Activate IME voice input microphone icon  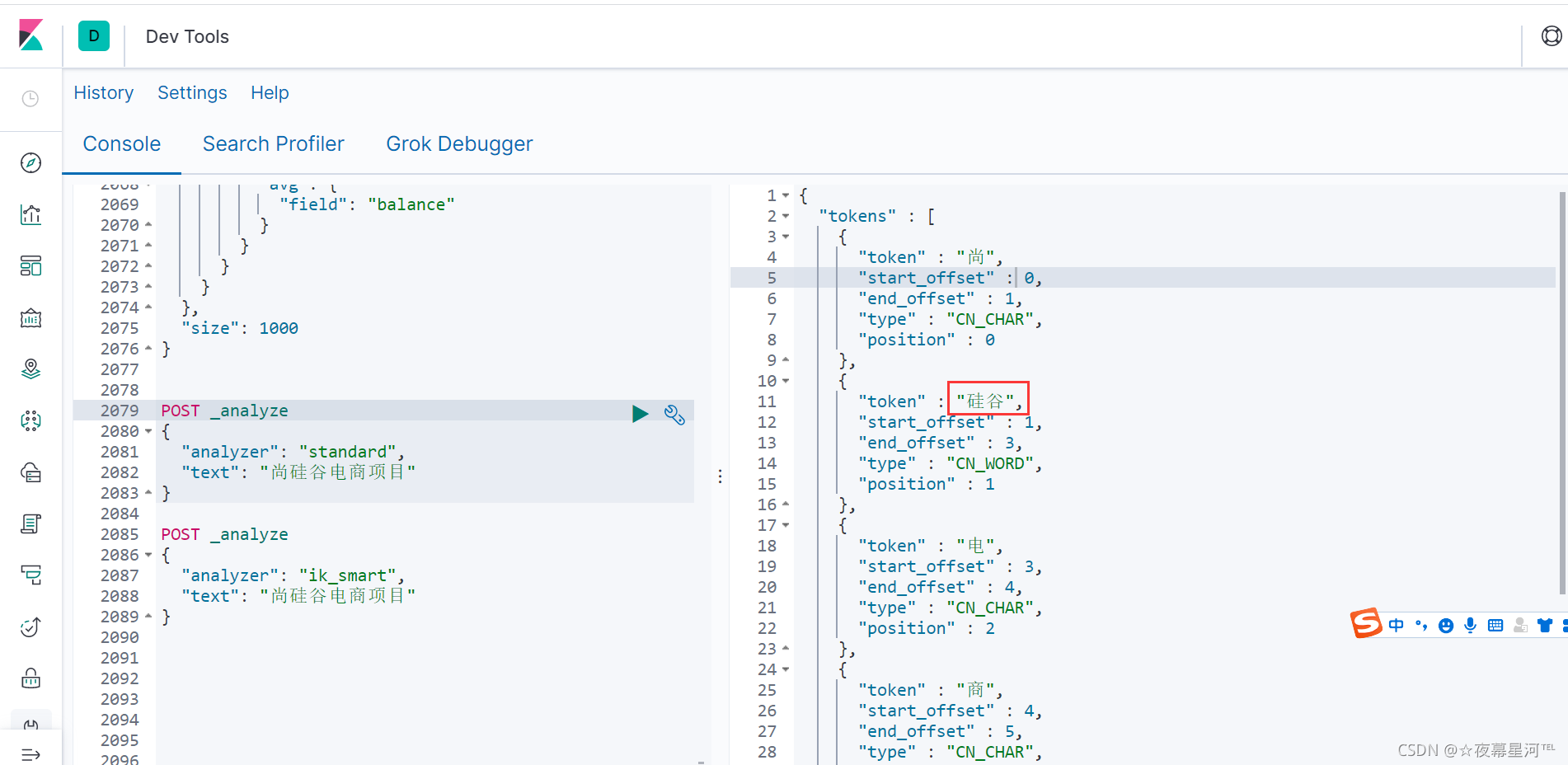(1471, 626)
